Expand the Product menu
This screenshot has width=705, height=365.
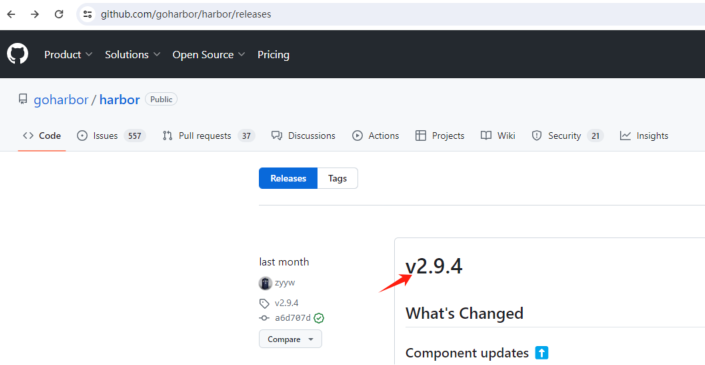[68, 54]
